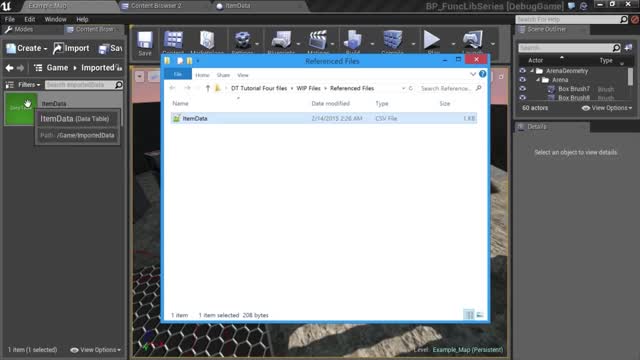This screenshot has width=640, height=360.
Task: Go forward in Content Browser history
Action: tap(20, 68)
